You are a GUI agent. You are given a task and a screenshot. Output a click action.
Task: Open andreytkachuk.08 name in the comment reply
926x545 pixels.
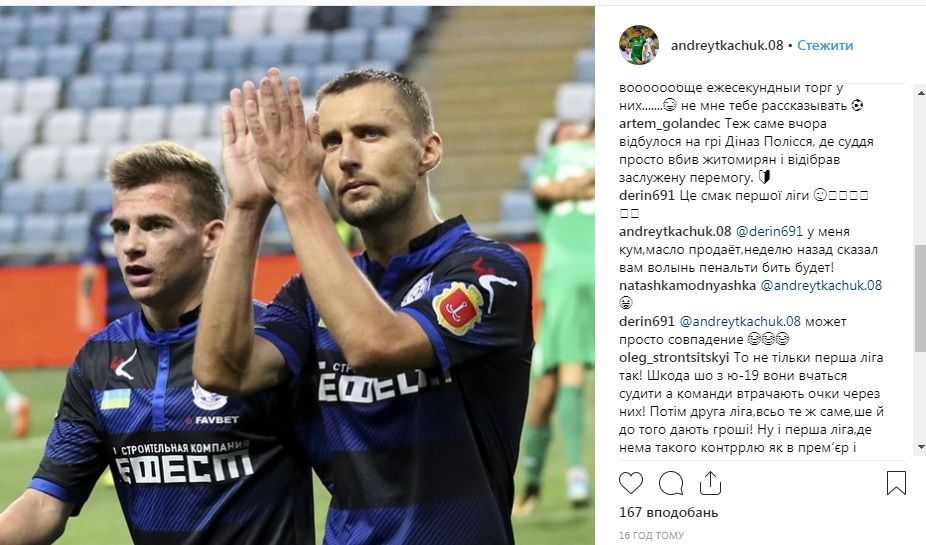(x=675, y=231)
